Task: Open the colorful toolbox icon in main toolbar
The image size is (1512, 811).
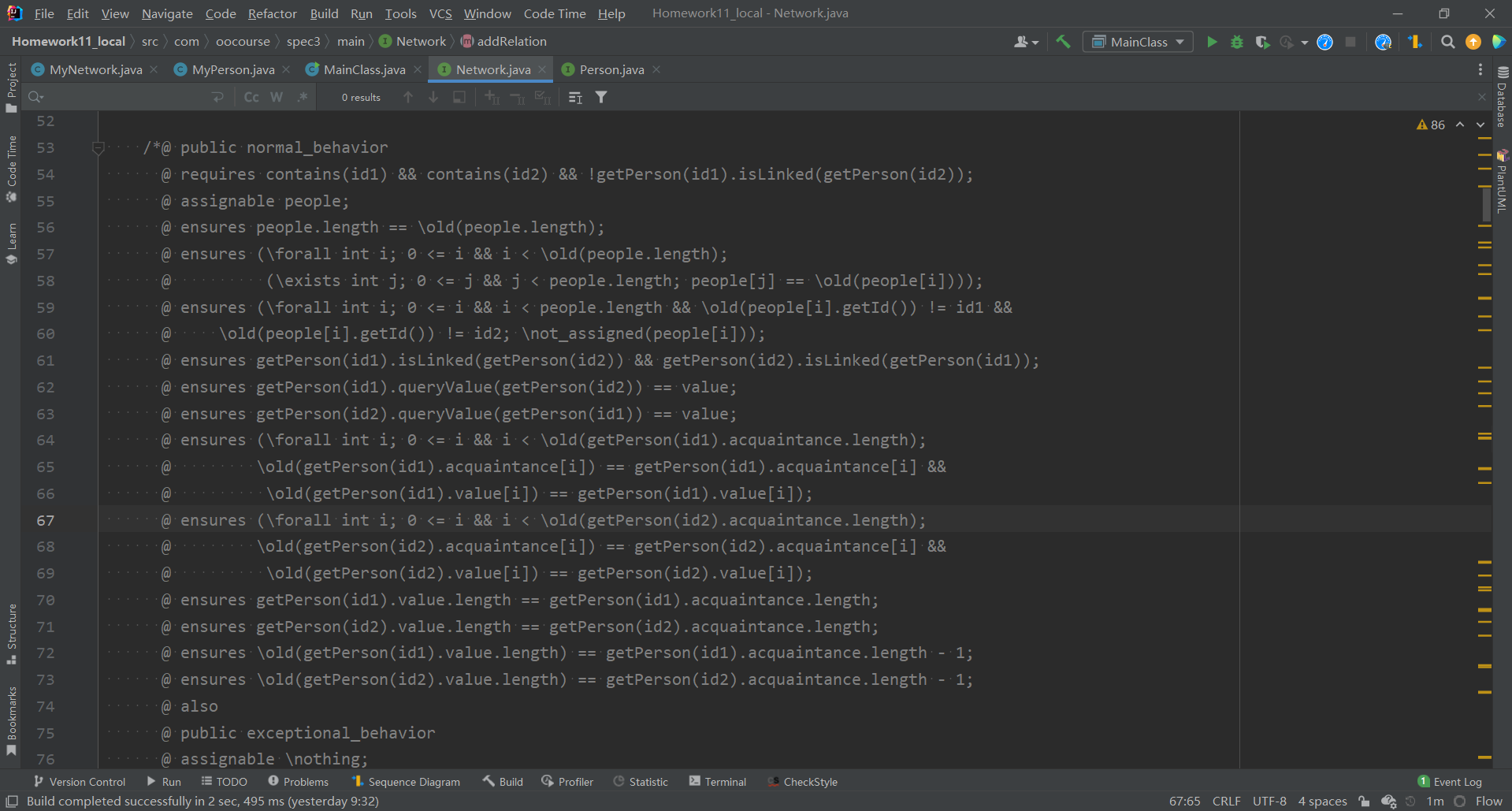Action: tap(1498, 42)
